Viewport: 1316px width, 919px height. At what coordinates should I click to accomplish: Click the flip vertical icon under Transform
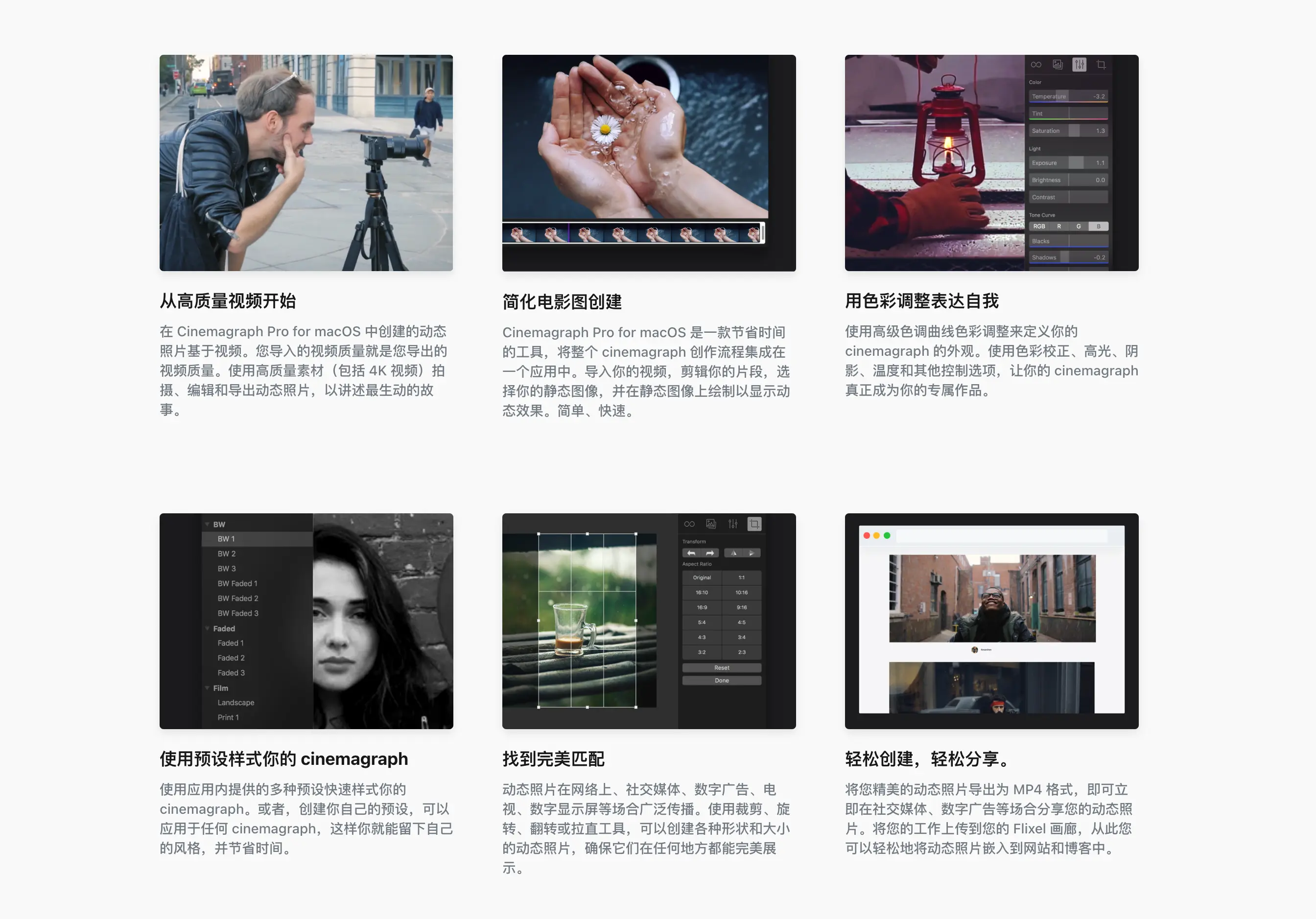pyautogui.click(x=752, y=553)
